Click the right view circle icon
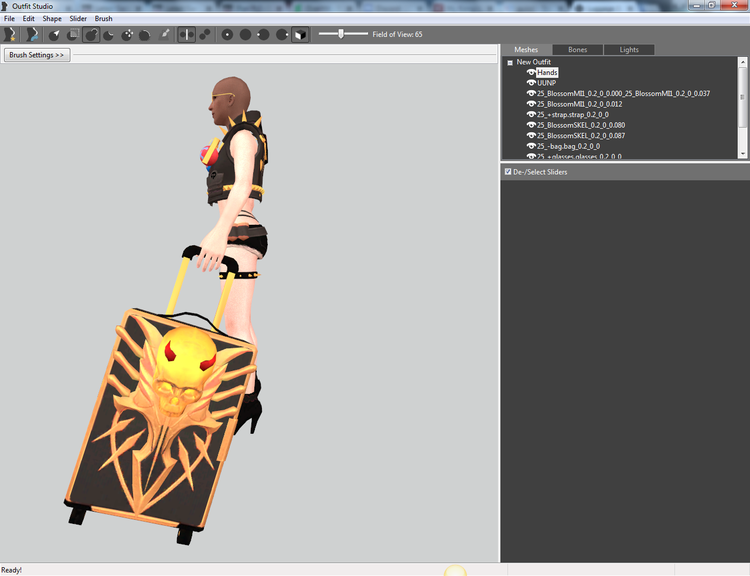 coord(282,34)
